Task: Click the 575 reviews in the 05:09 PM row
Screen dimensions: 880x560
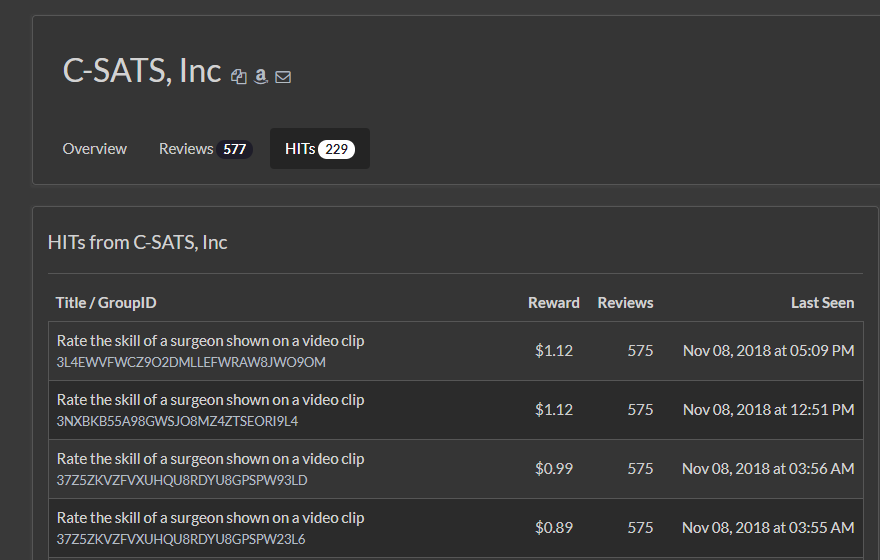Action: click(640, 351)
